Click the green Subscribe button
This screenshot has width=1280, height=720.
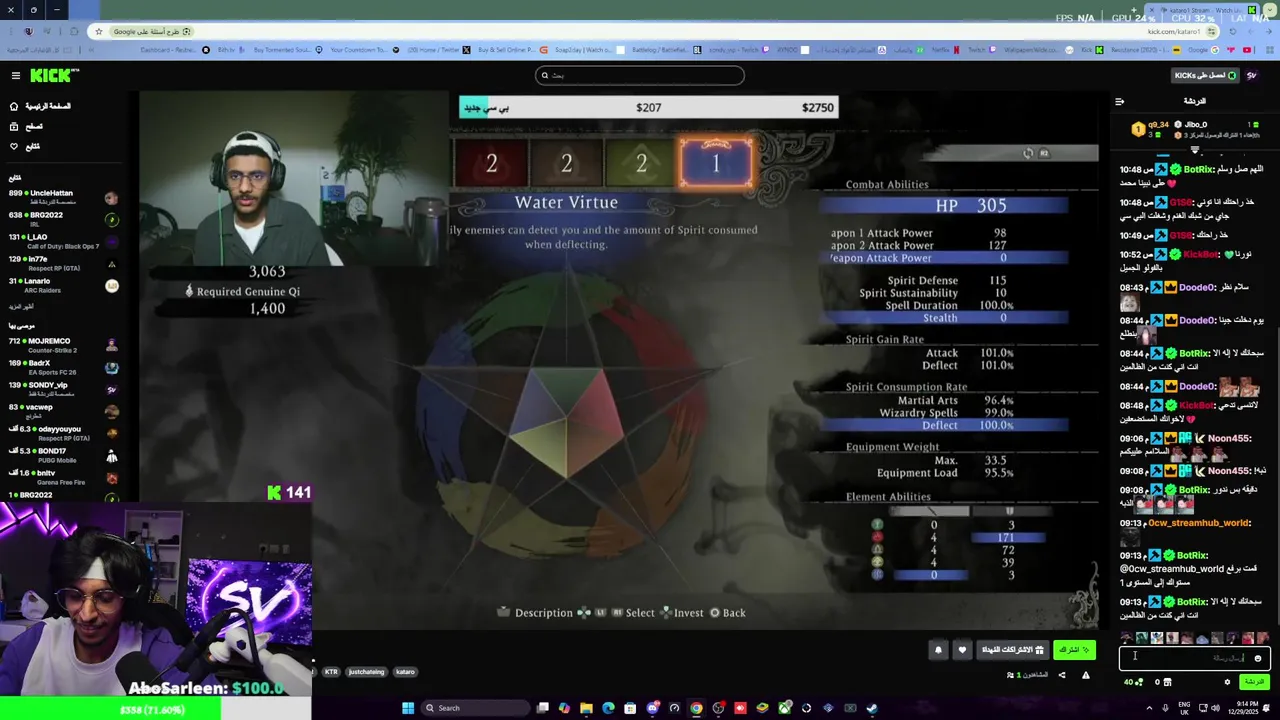1074,650
